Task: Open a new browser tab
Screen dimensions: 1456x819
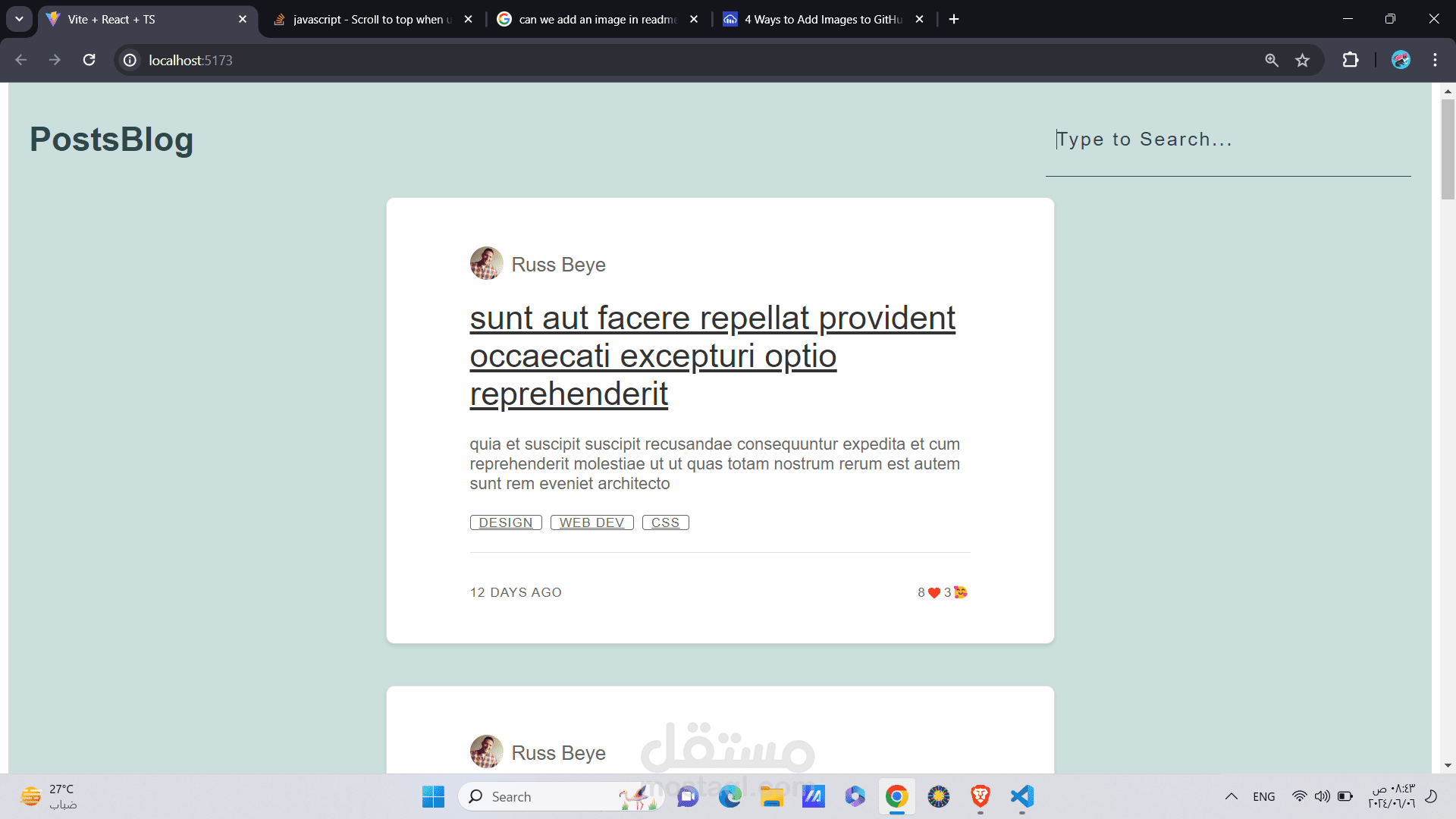Action: pos(954,19)
